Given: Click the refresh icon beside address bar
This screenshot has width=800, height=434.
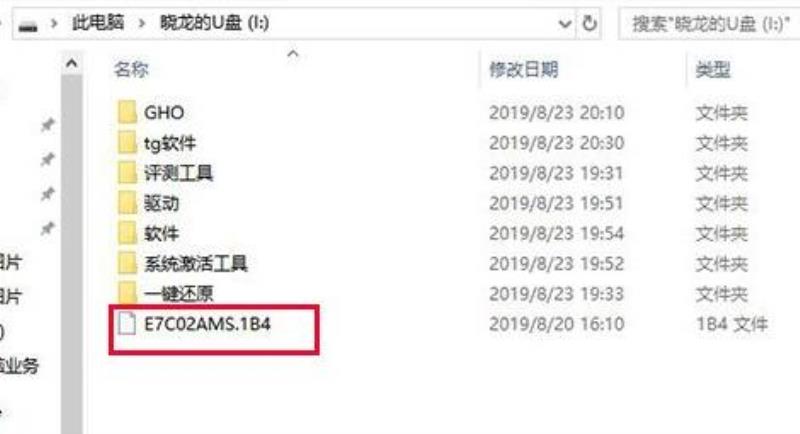Looking at the screenshot, I should (589, 23).
